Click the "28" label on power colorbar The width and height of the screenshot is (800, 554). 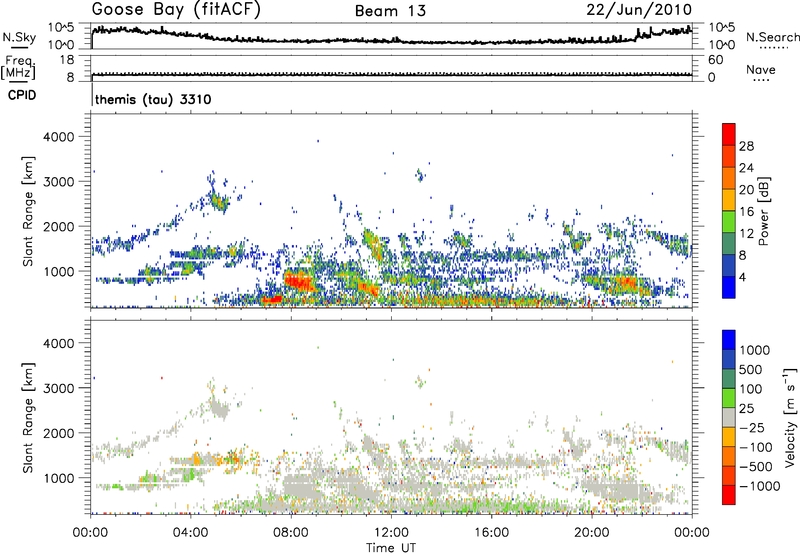(746, 146)
